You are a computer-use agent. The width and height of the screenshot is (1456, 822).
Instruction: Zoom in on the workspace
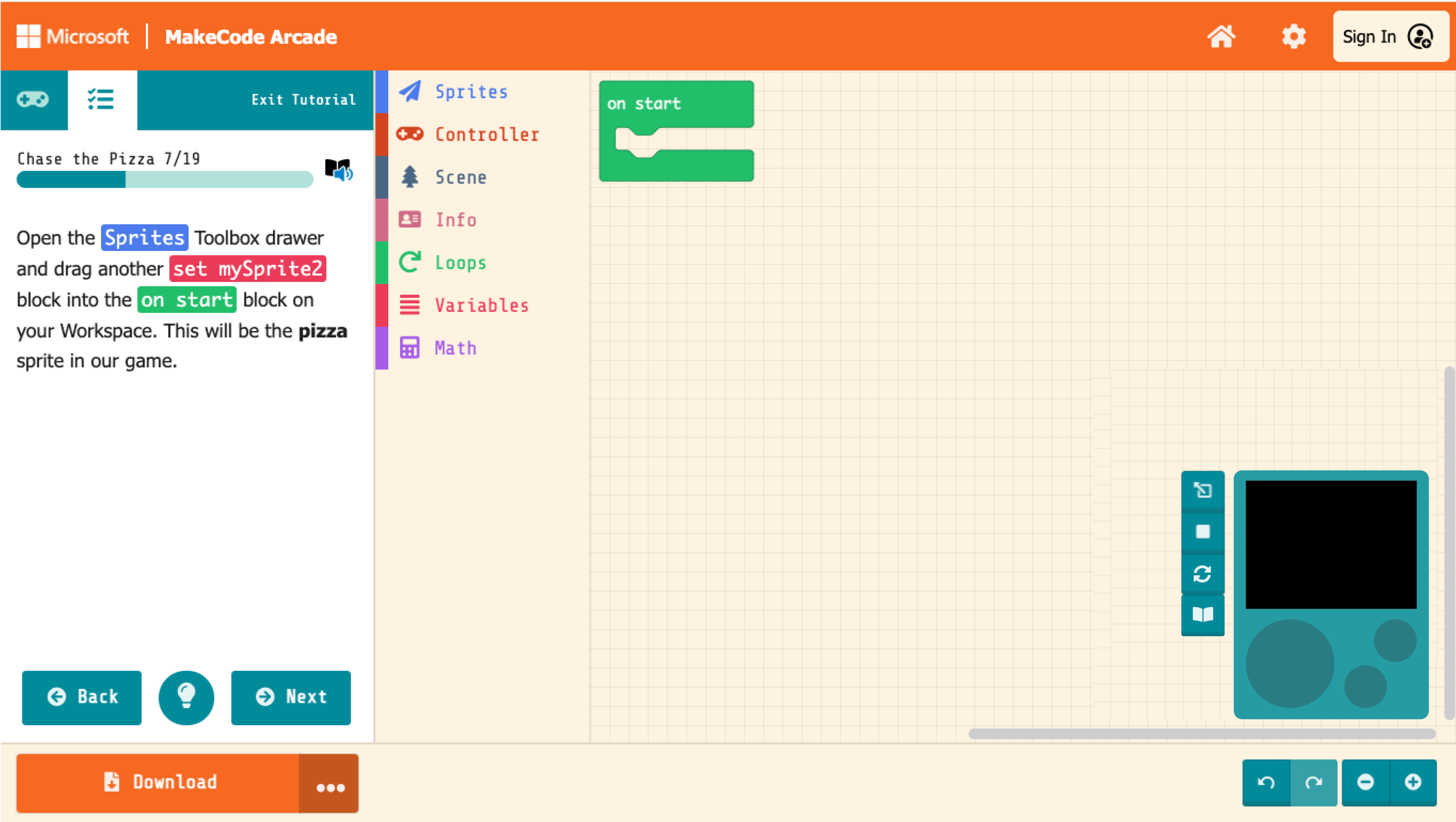click(x=1413, y=782)
